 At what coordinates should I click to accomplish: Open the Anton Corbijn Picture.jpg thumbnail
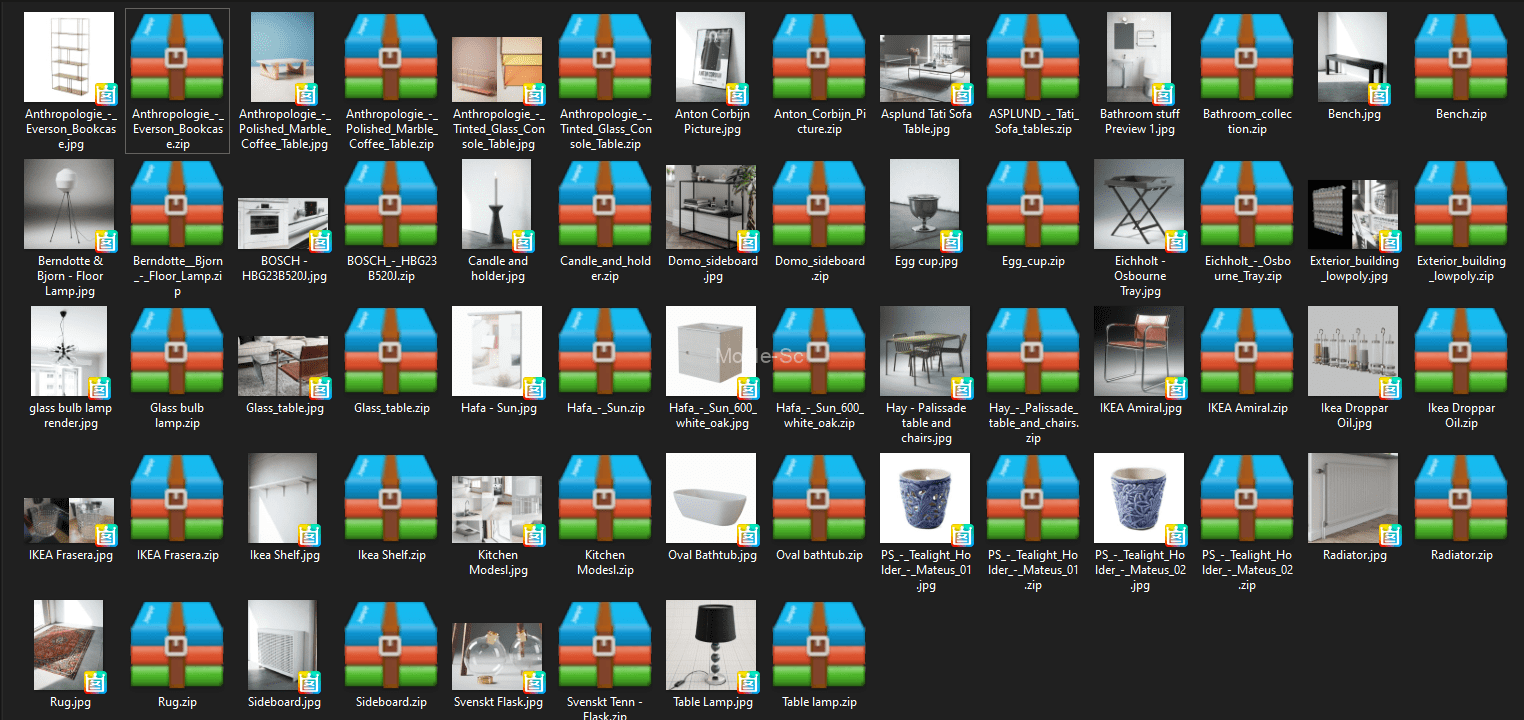711,58
